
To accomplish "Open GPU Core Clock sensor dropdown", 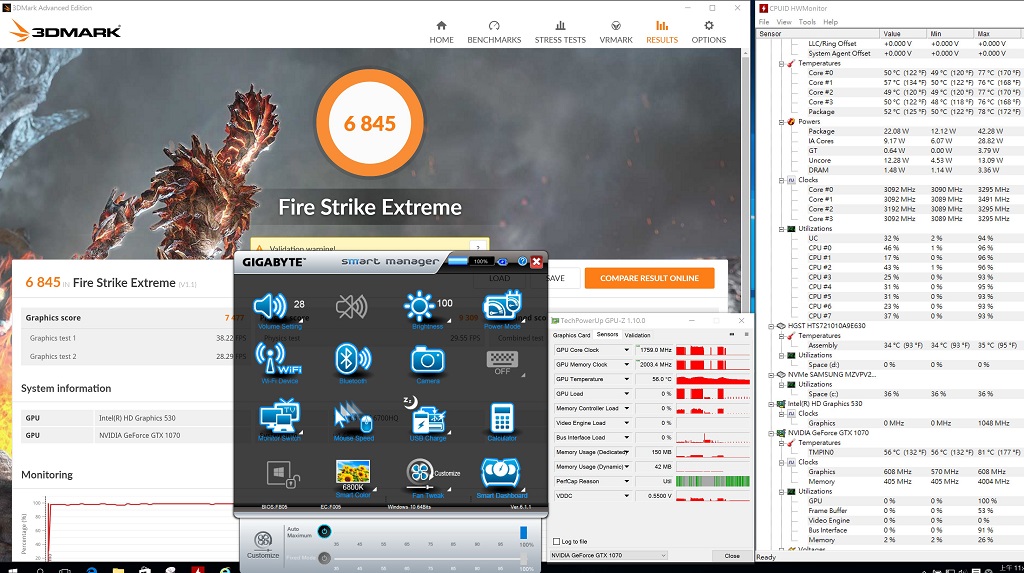I will [x=626, y=350].
